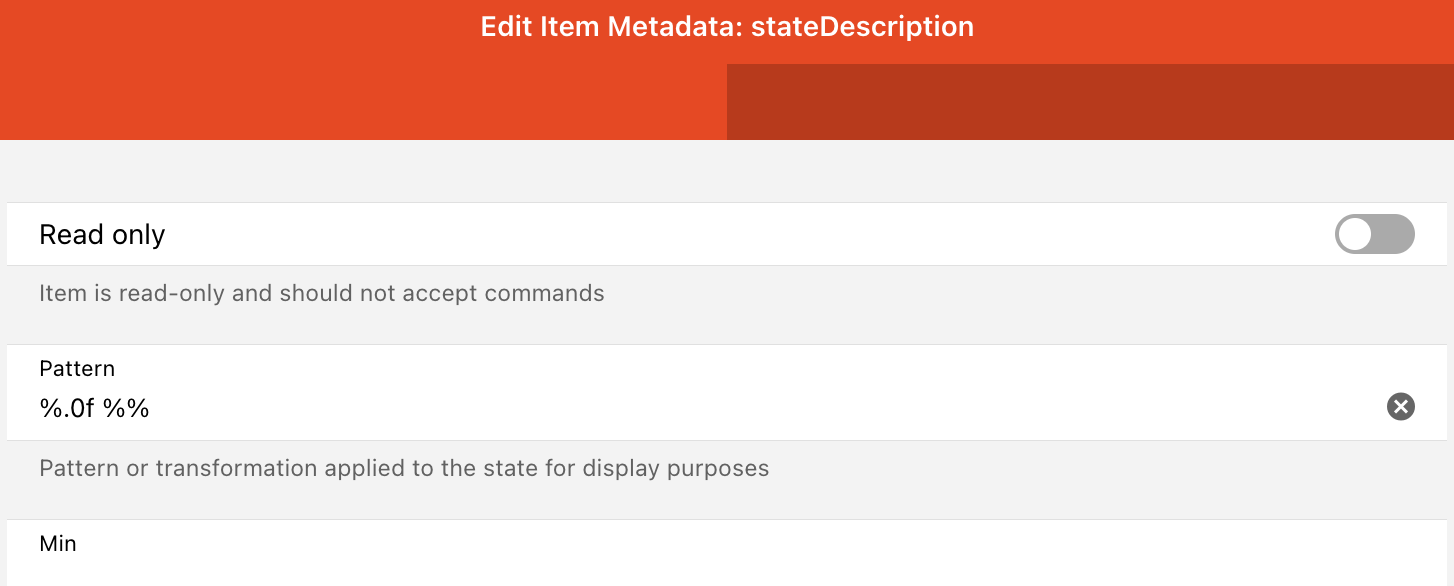Click the "Read only" label text
Screen dimensions: 1454x586
coord(102,235)
